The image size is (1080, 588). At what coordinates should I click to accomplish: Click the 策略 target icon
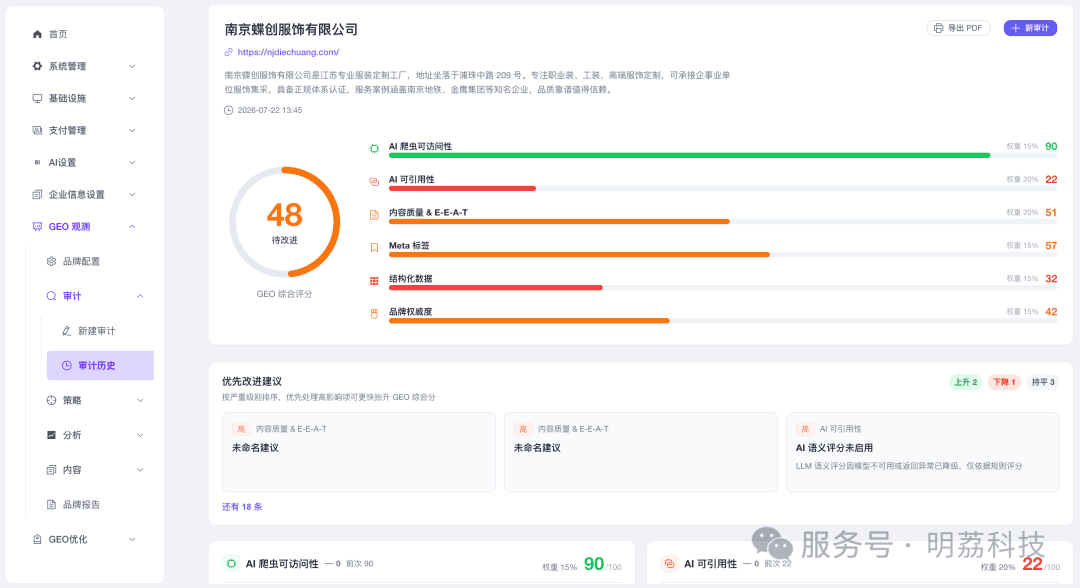point(51,401)
